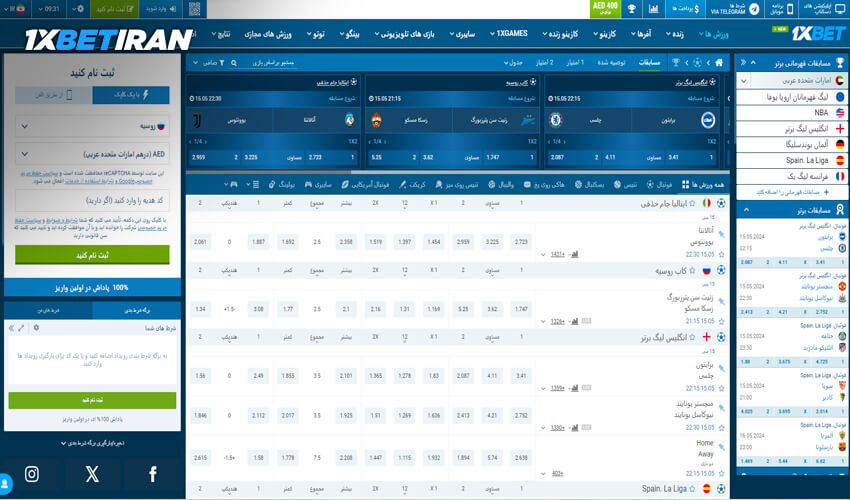Open the statistics chart icon in top bar
This screenshot has width=850, height=500.
(x=653, y=9)
